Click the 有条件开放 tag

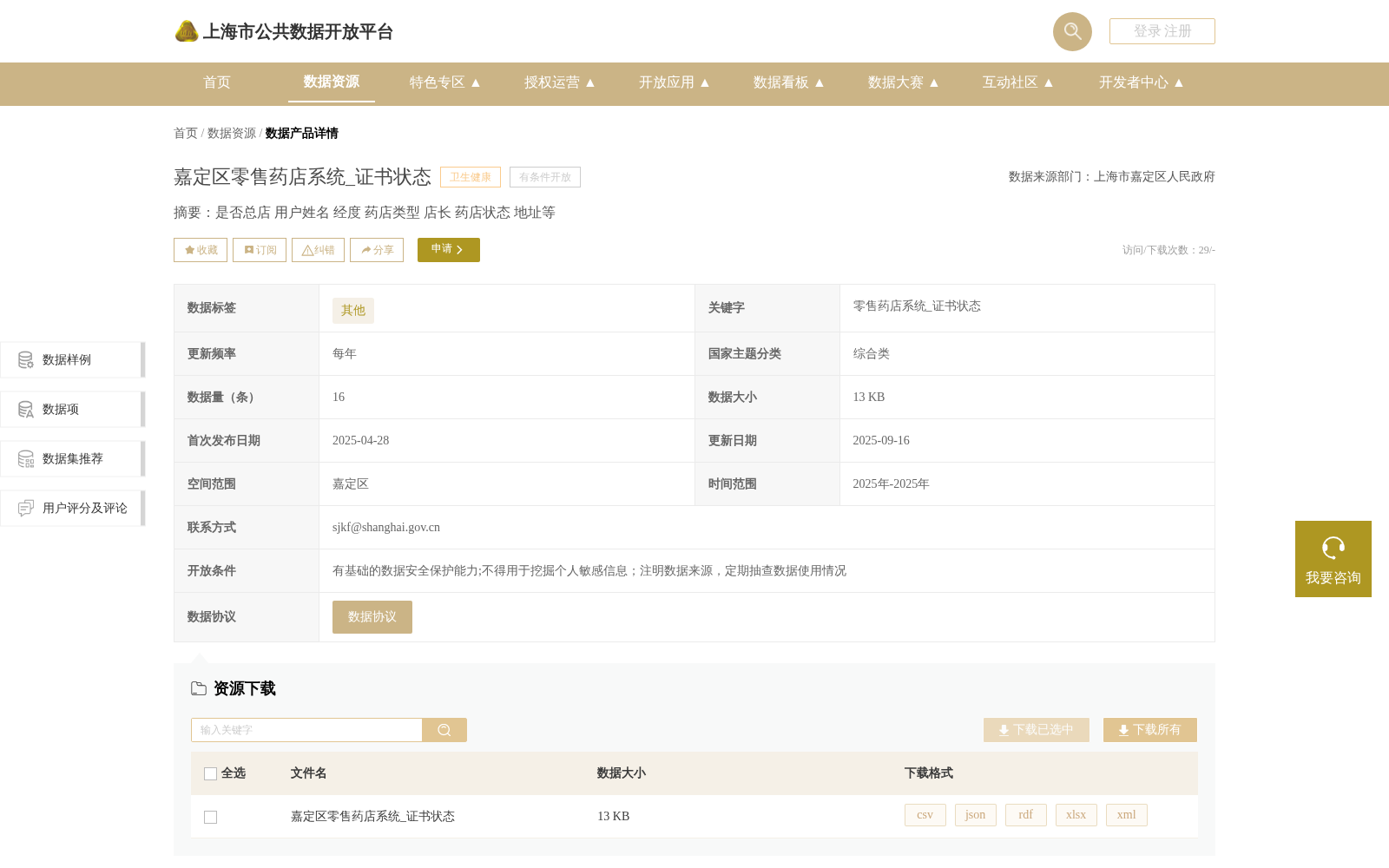pos(545,177)
